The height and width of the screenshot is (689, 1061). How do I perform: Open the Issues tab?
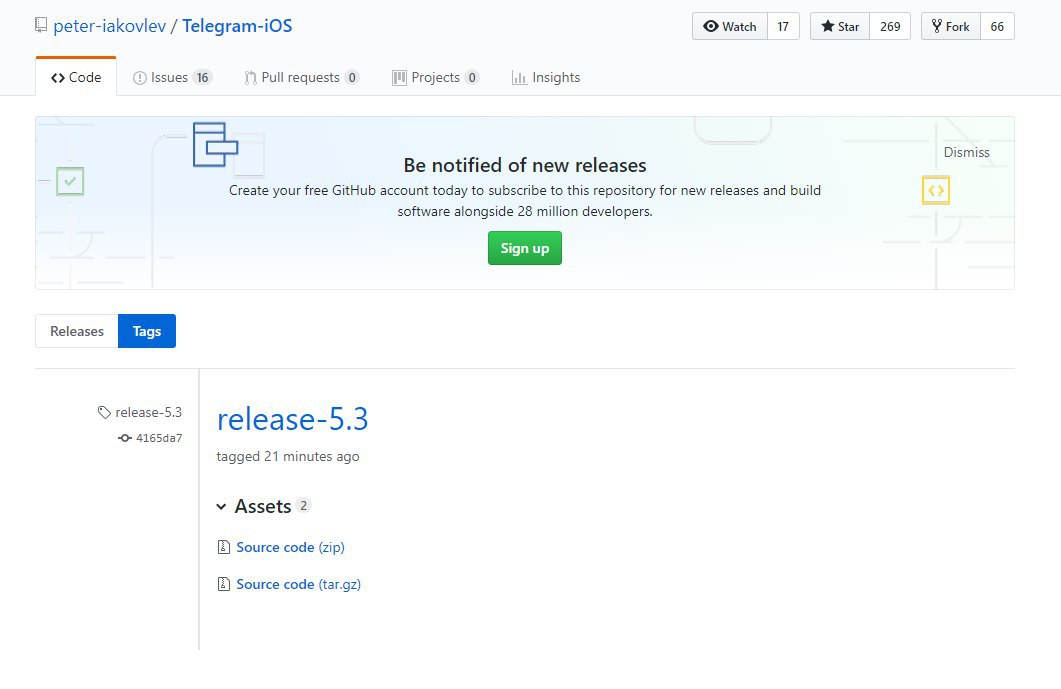pyautogui.click(x=173, y=77)
